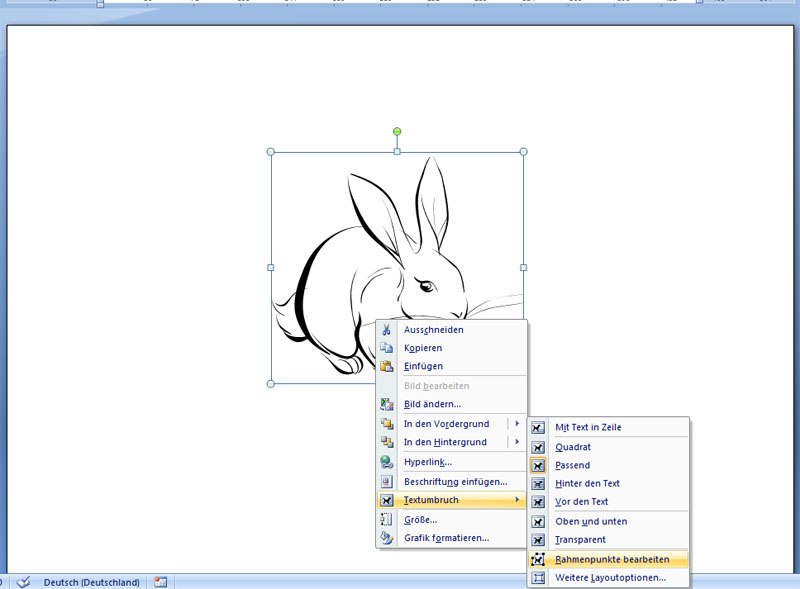Select the Mit Text in Zeile wrap option

coord(588,428)
